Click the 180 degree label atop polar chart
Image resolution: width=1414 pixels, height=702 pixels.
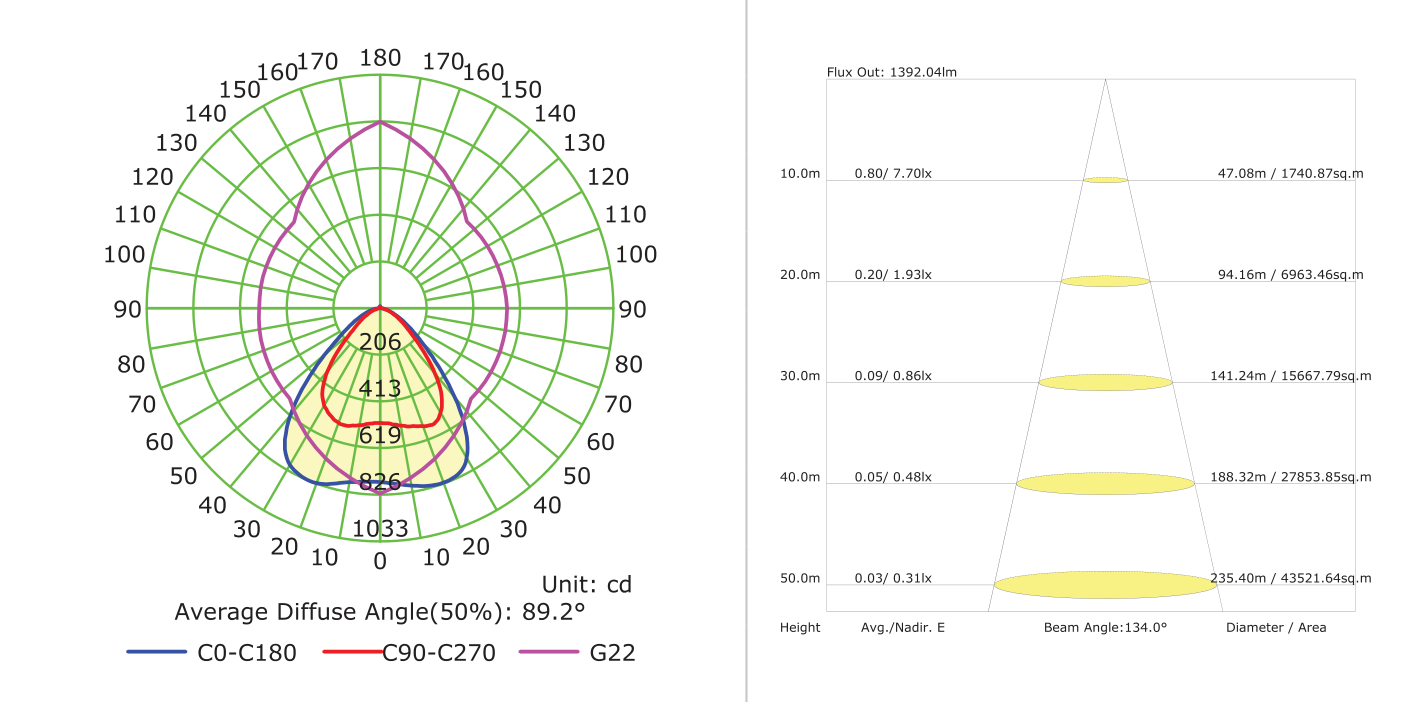coord(380,58)
